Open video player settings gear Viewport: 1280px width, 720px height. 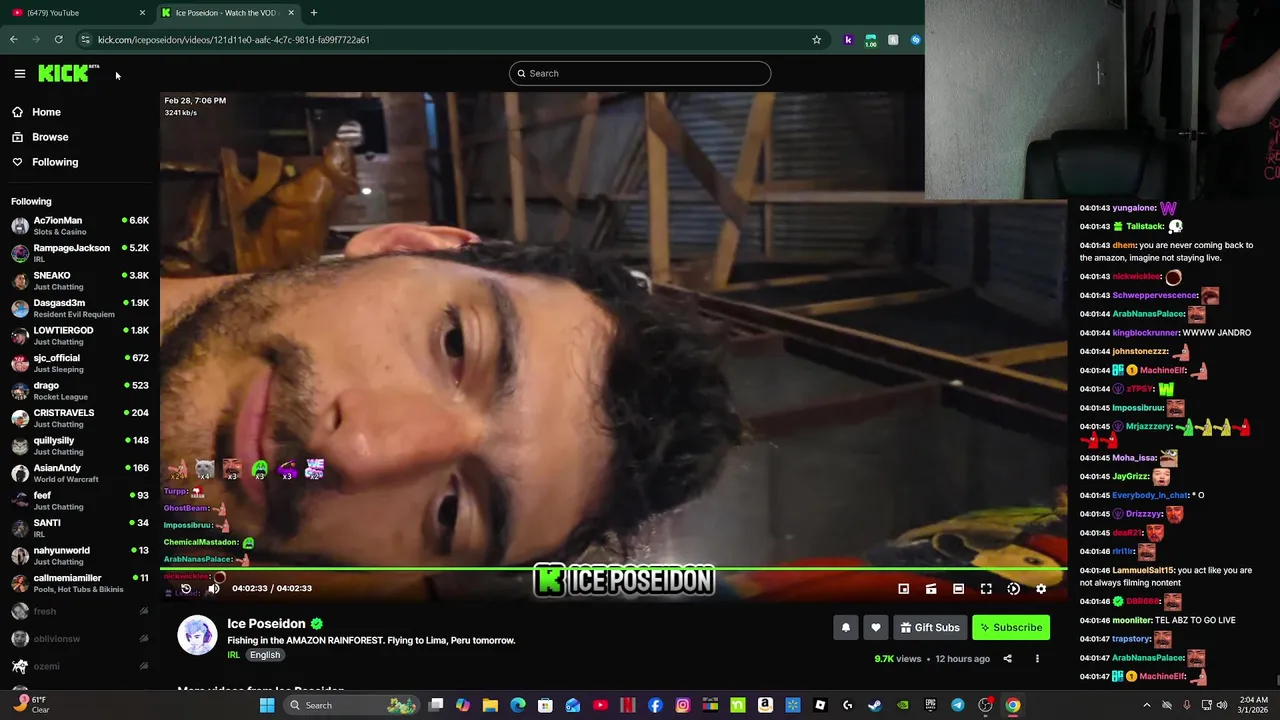1041,589
